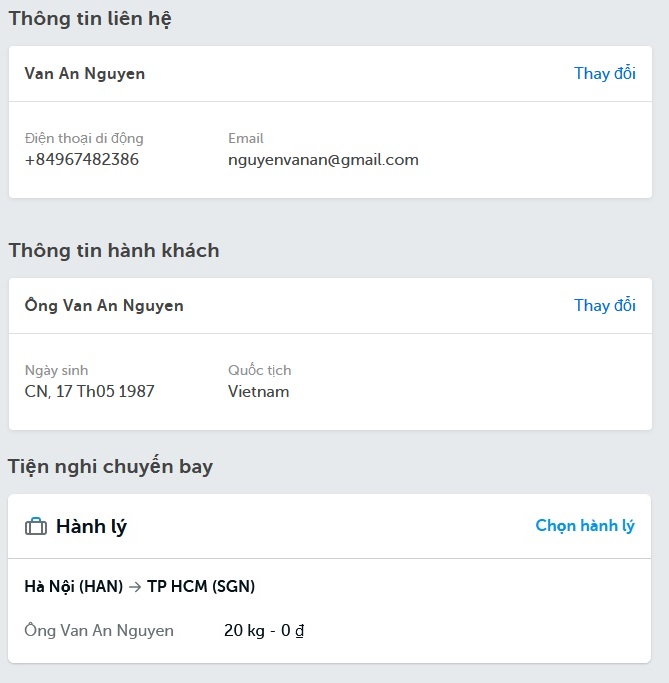The width and height of the screenshot is (669, 683).
Task: Open Chọn hành lý baggage selection
Action: [x=585, y=525]
